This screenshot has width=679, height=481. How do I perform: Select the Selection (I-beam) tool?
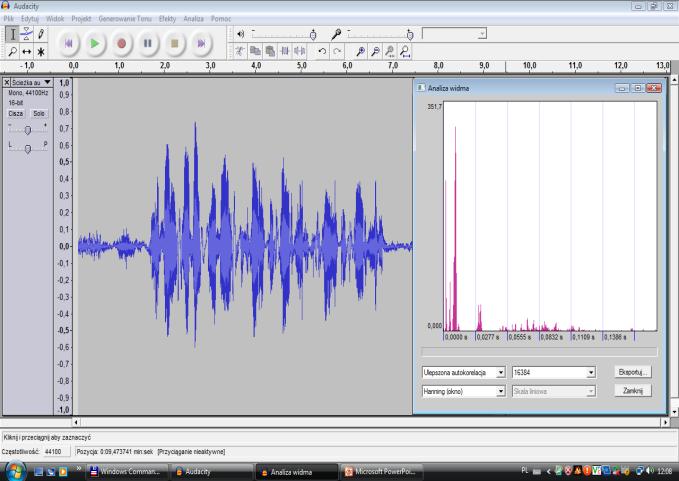13,34
